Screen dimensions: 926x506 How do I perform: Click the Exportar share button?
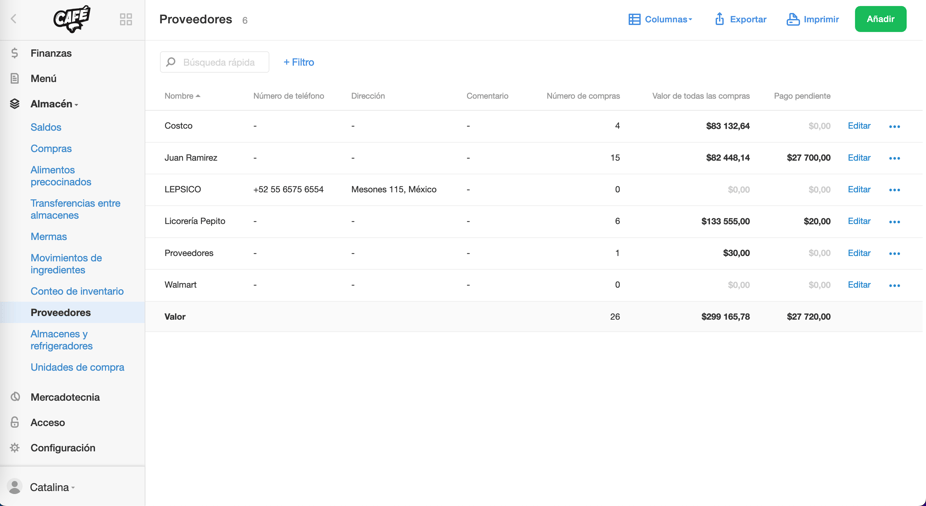pos(740,19)
